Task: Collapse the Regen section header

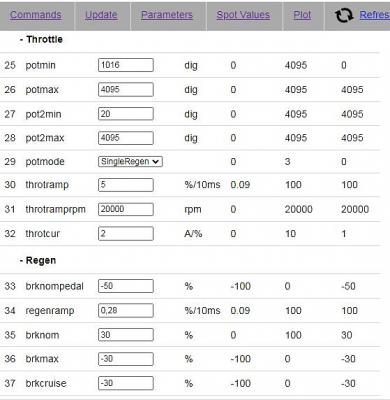Action: pyautogui.click(x=38, y=260)
